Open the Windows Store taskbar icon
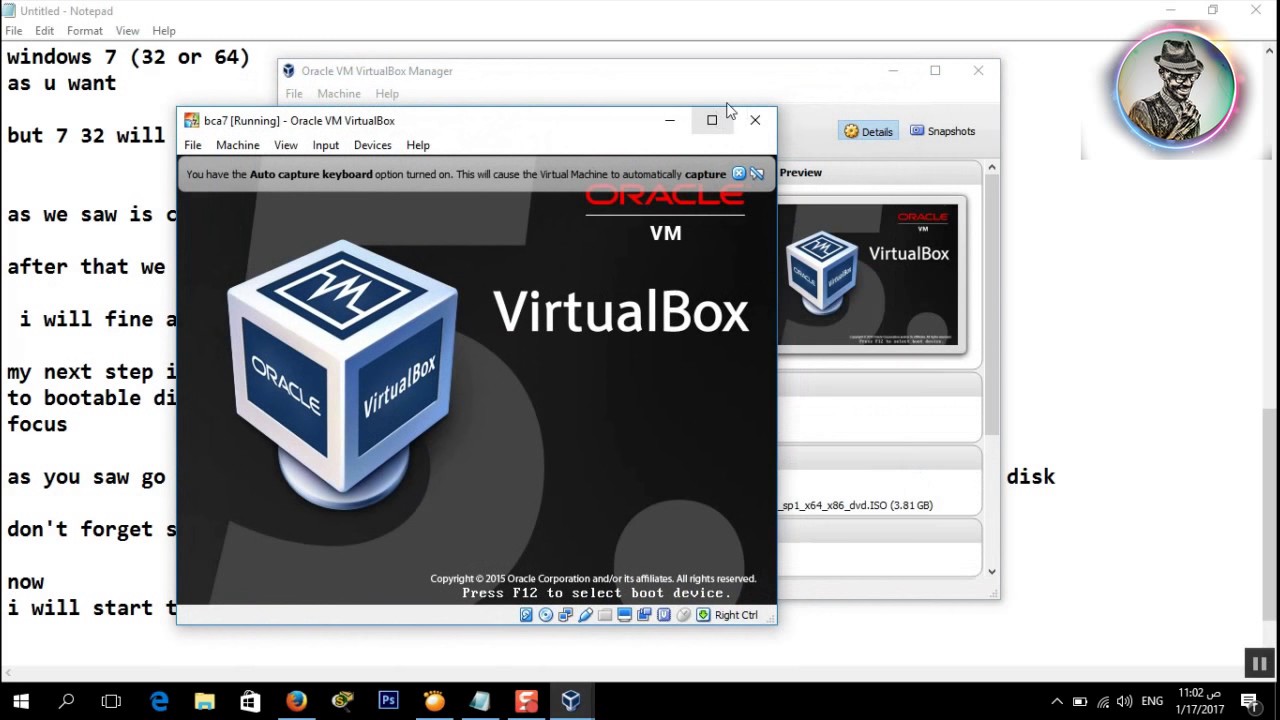This screenshot has width=1280, height=720. 250,701
